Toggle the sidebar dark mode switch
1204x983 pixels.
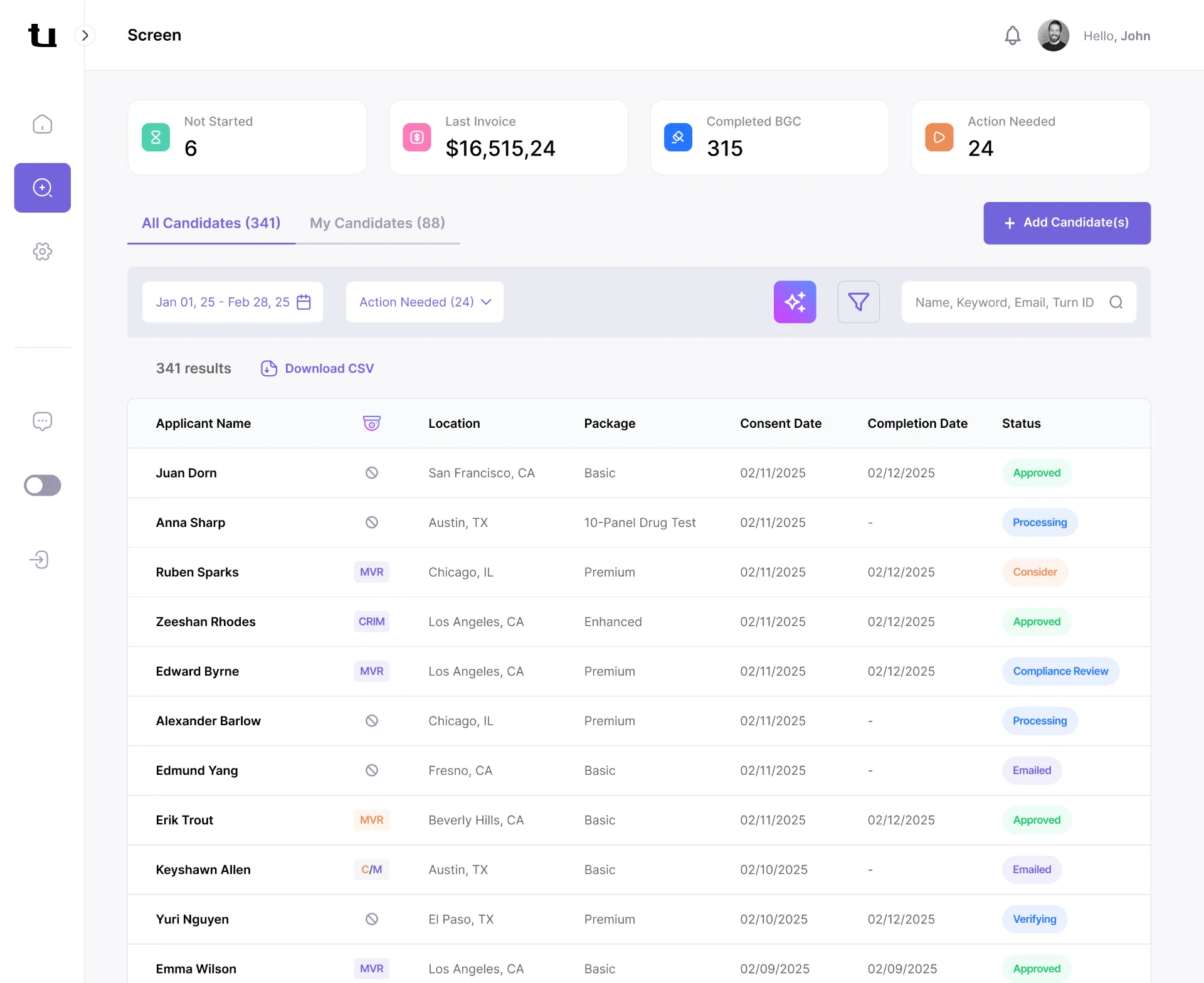[x=42, y=485]
